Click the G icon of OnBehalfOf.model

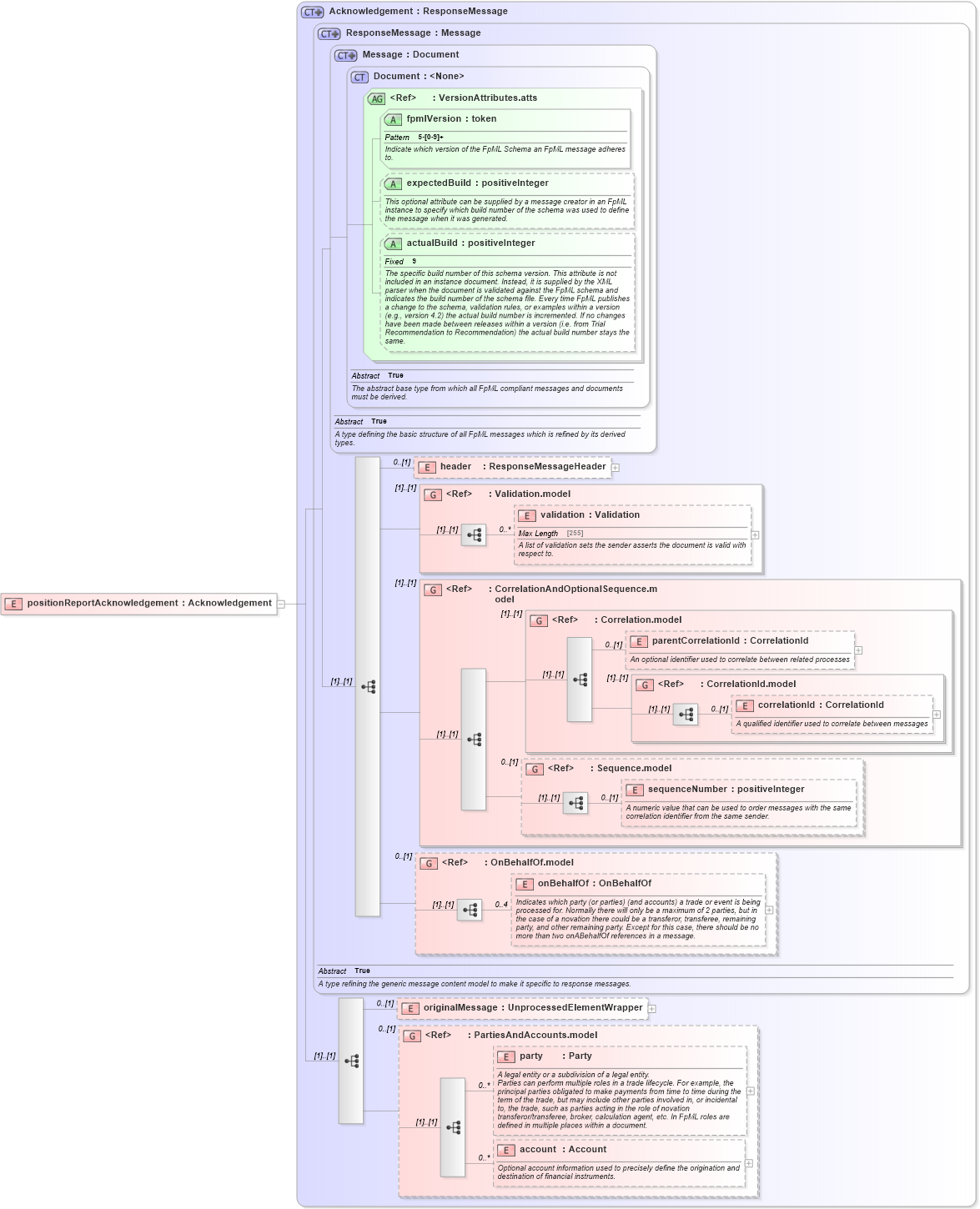[x=429, y=863]
